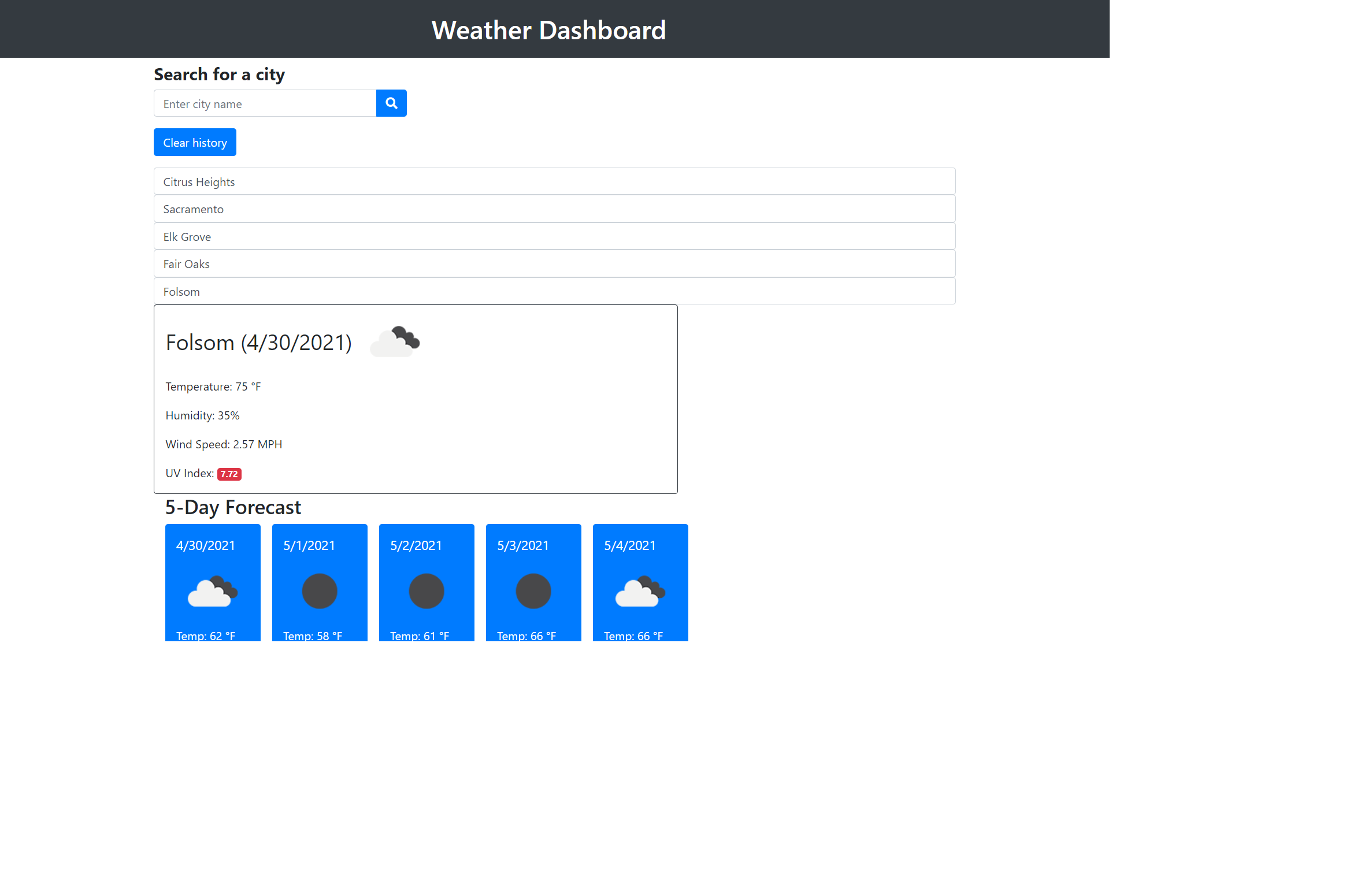Select Sacramento from the city list
1372x892 pixels.
553,209
